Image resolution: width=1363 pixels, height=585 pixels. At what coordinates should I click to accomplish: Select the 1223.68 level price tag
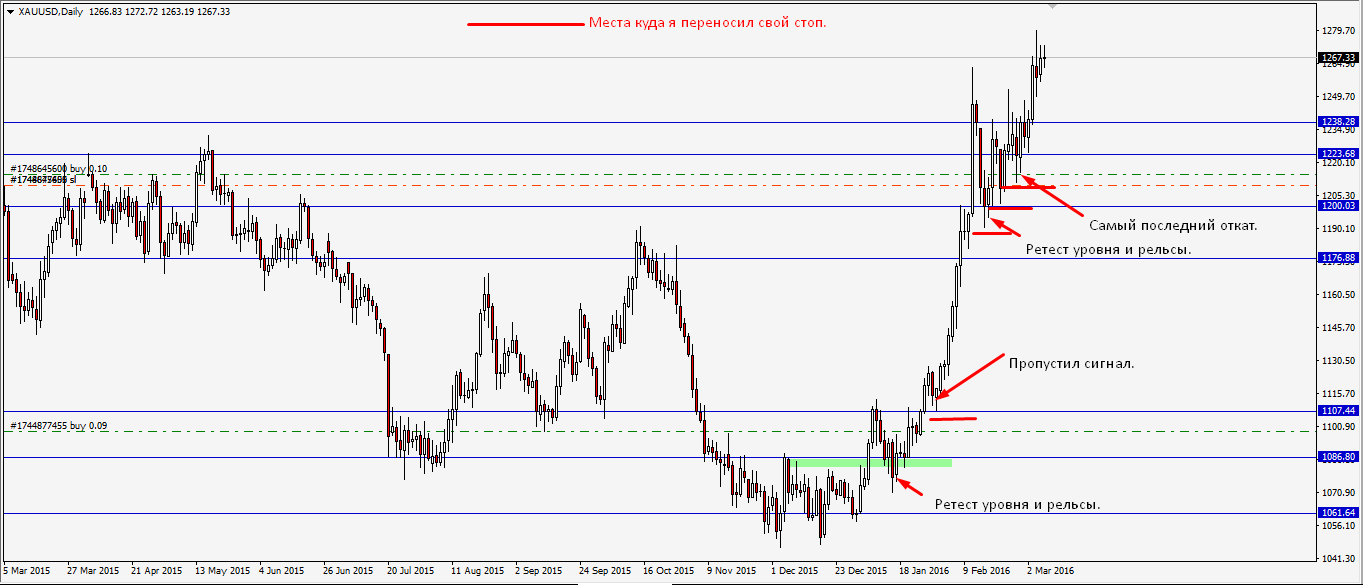pos(1337,154)
